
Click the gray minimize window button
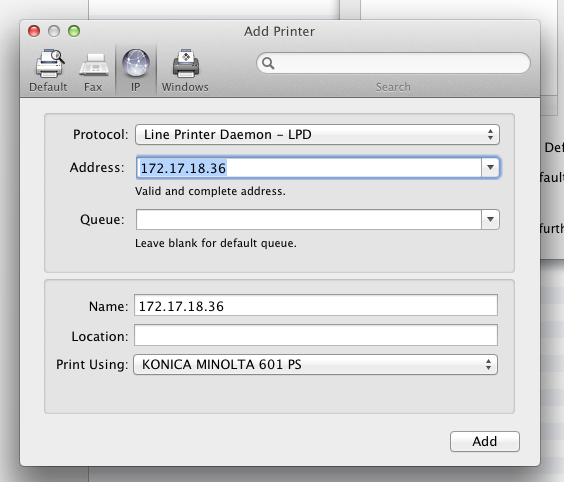(54, 31)
